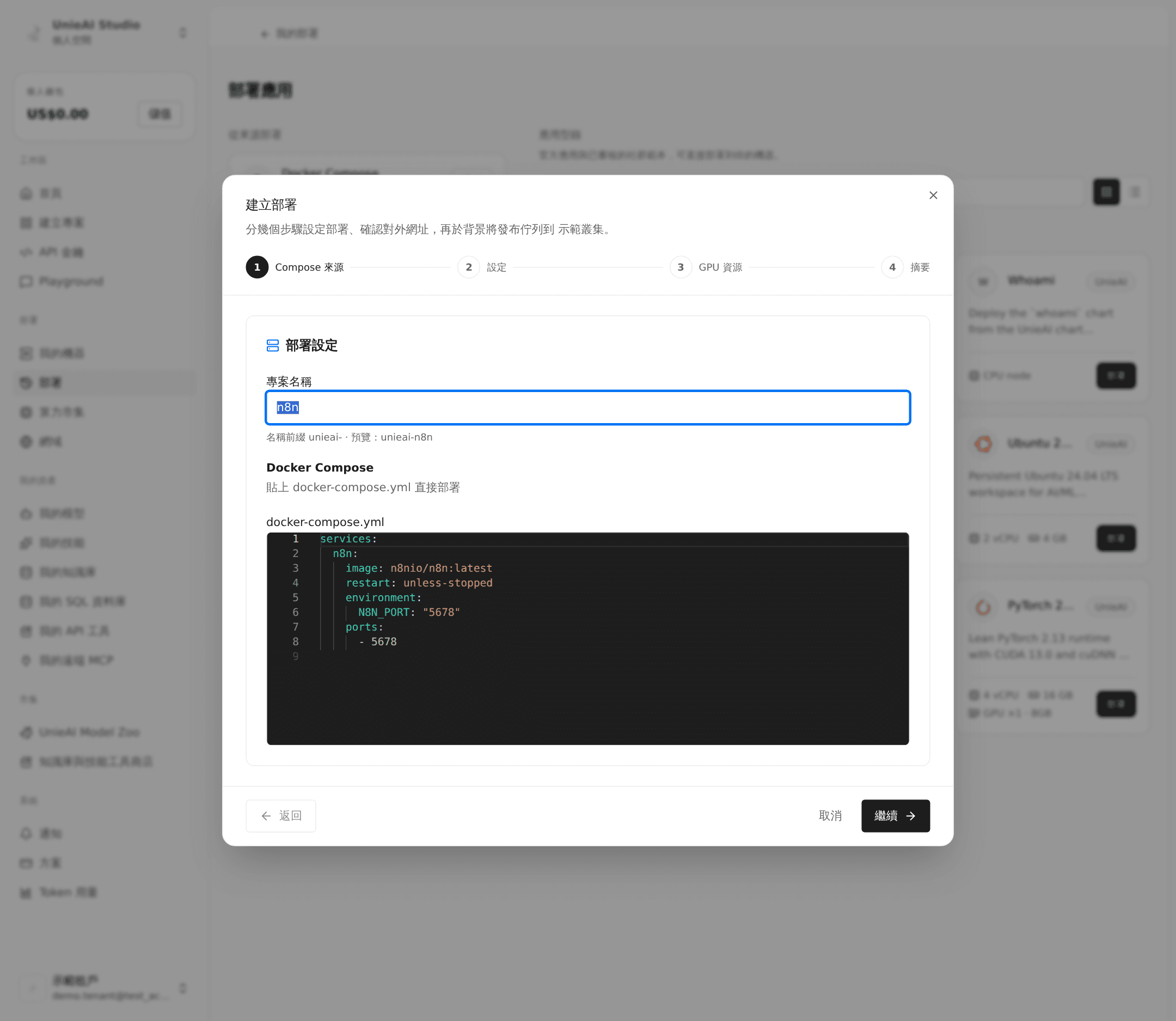Focus the 專案名稱 input field
This screenshot has width=1176, height=1021.
pos(588,407)
